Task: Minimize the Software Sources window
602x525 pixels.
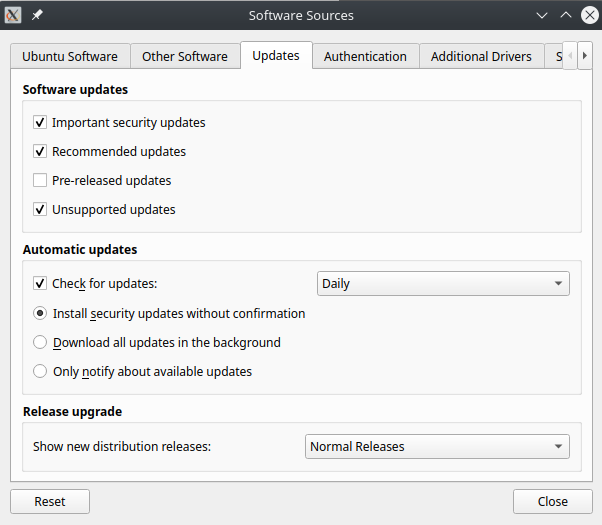Action: point(542,15)
